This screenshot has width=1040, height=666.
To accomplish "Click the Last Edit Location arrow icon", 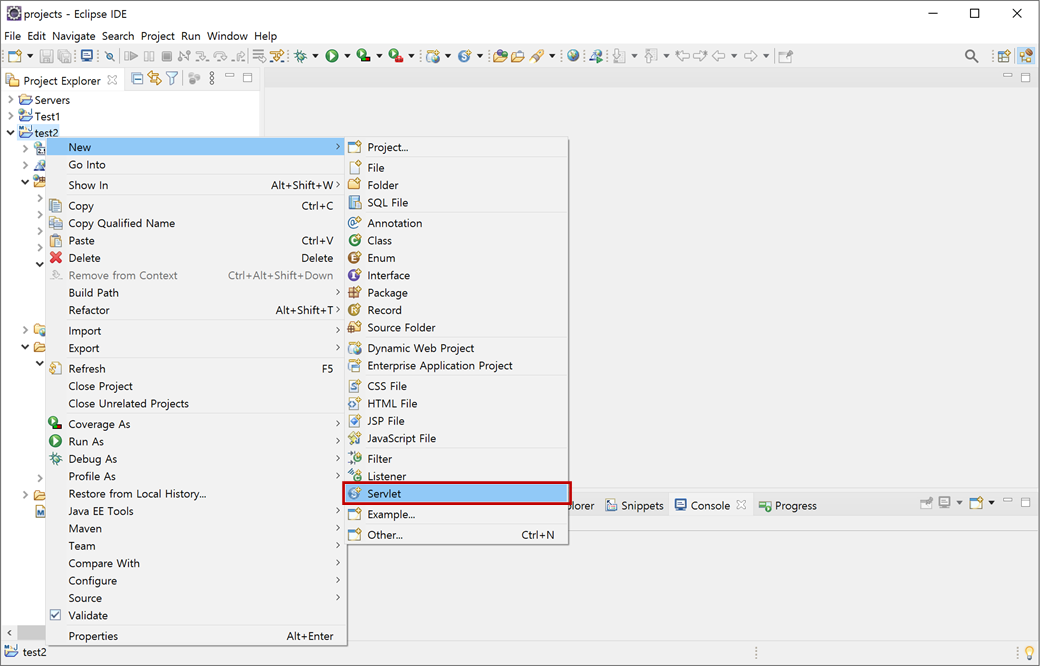I will click(x=682, y=56).
